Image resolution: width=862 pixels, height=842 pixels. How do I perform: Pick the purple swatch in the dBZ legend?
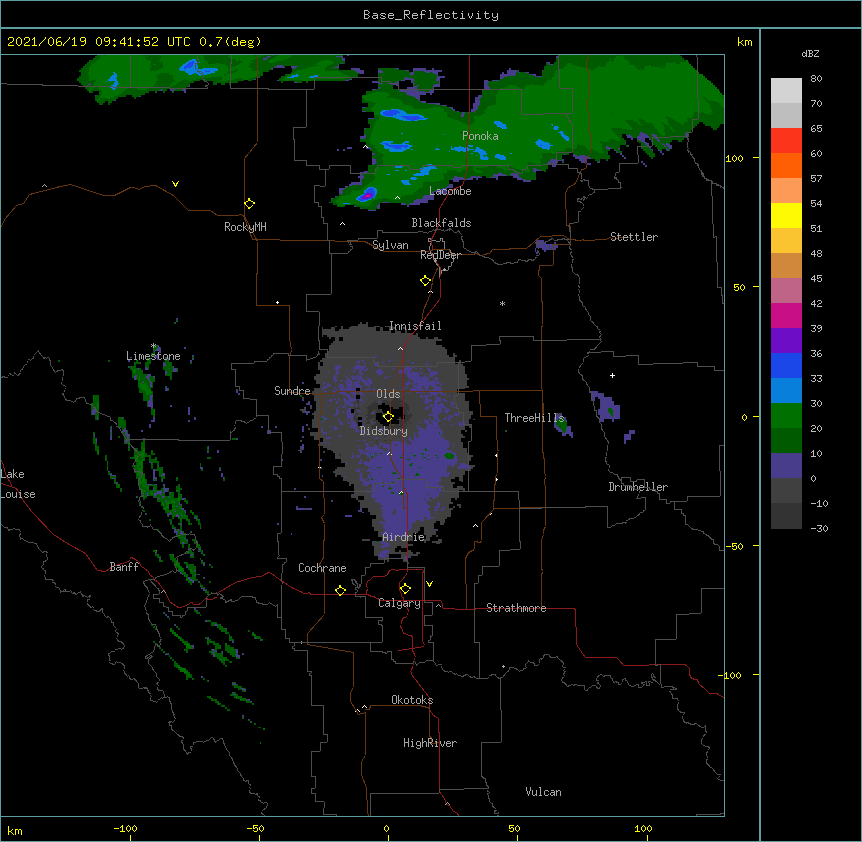(x=786, y=341)
